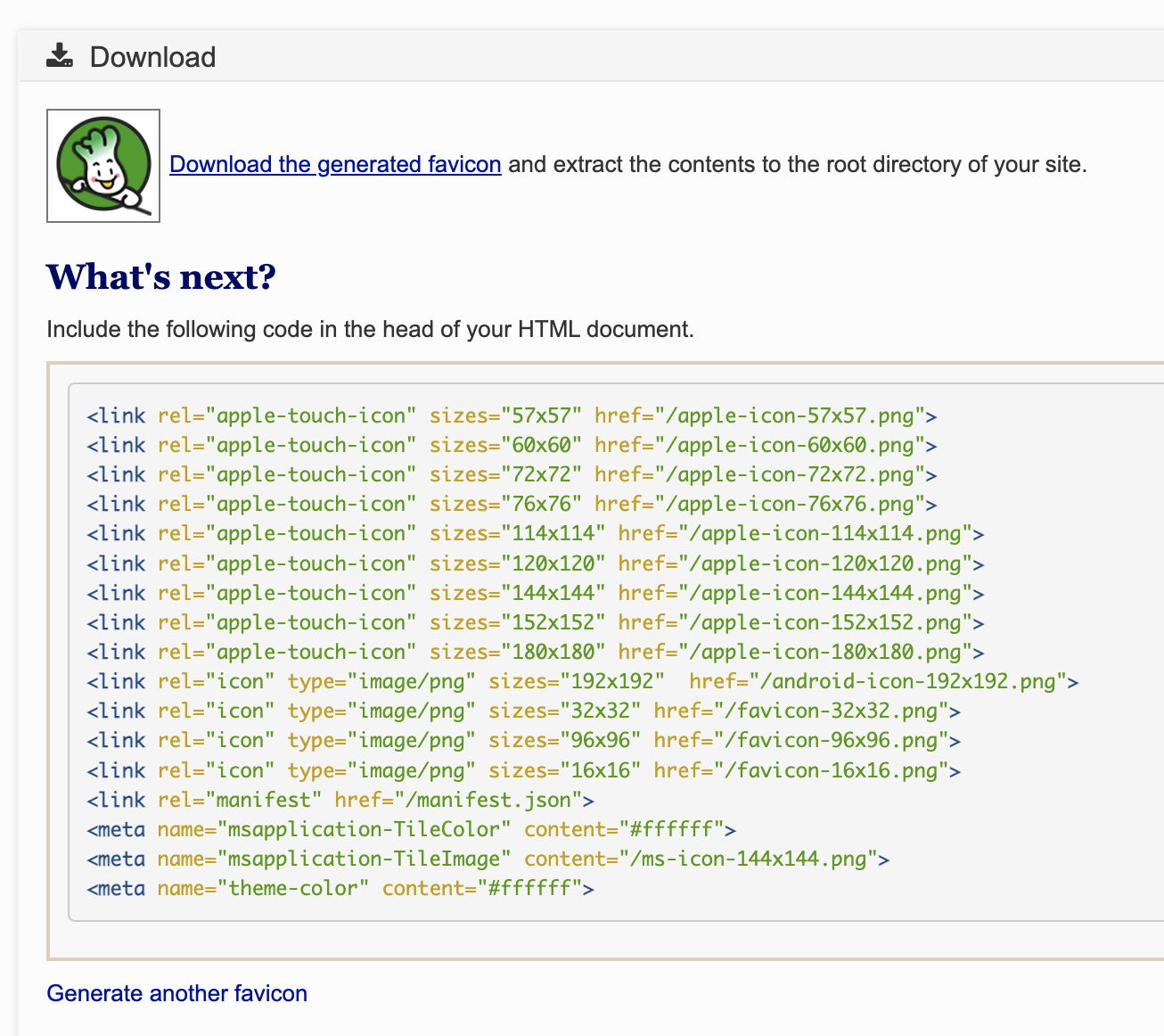Click the apple-touch-icon 144x144 code line
Image resolution: width=1164 pixels, height=1036 pixels.
535,593
